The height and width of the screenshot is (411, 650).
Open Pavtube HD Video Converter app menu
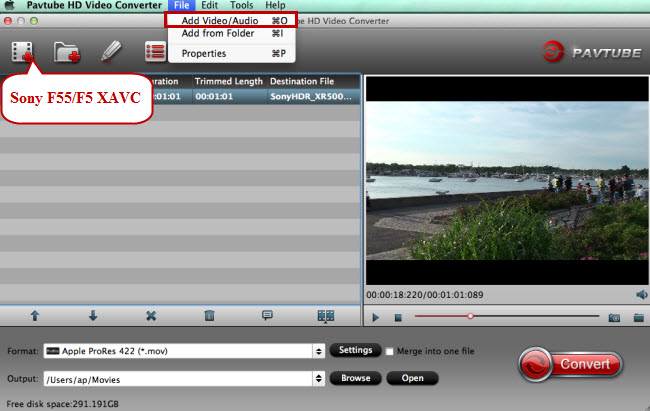point(94,5)
